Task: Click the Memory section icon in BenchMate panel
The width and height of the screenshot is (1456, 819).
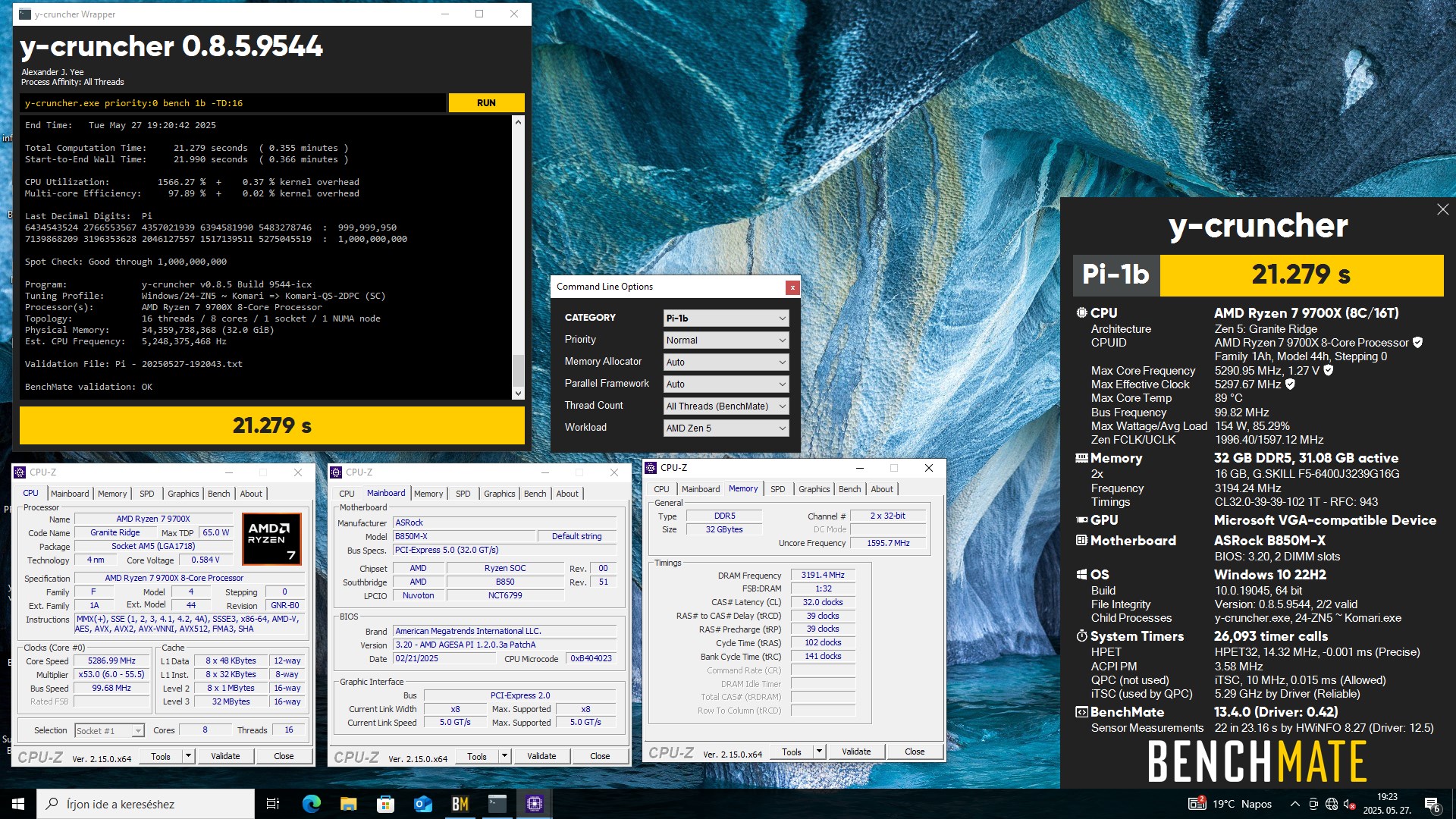Action: 1081,458
